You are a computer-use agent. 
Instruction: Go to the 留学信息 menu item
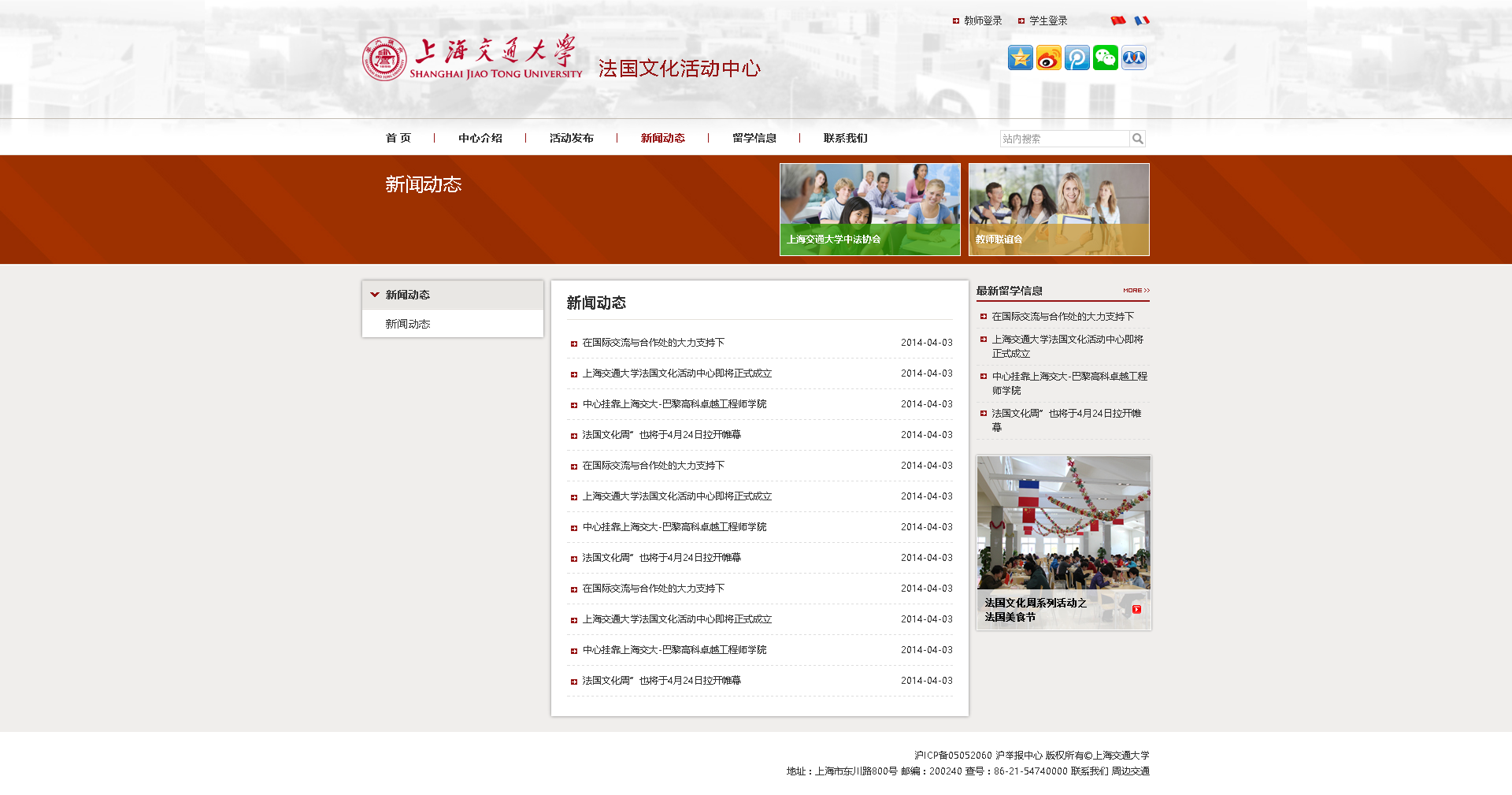[x=754, y=138]
